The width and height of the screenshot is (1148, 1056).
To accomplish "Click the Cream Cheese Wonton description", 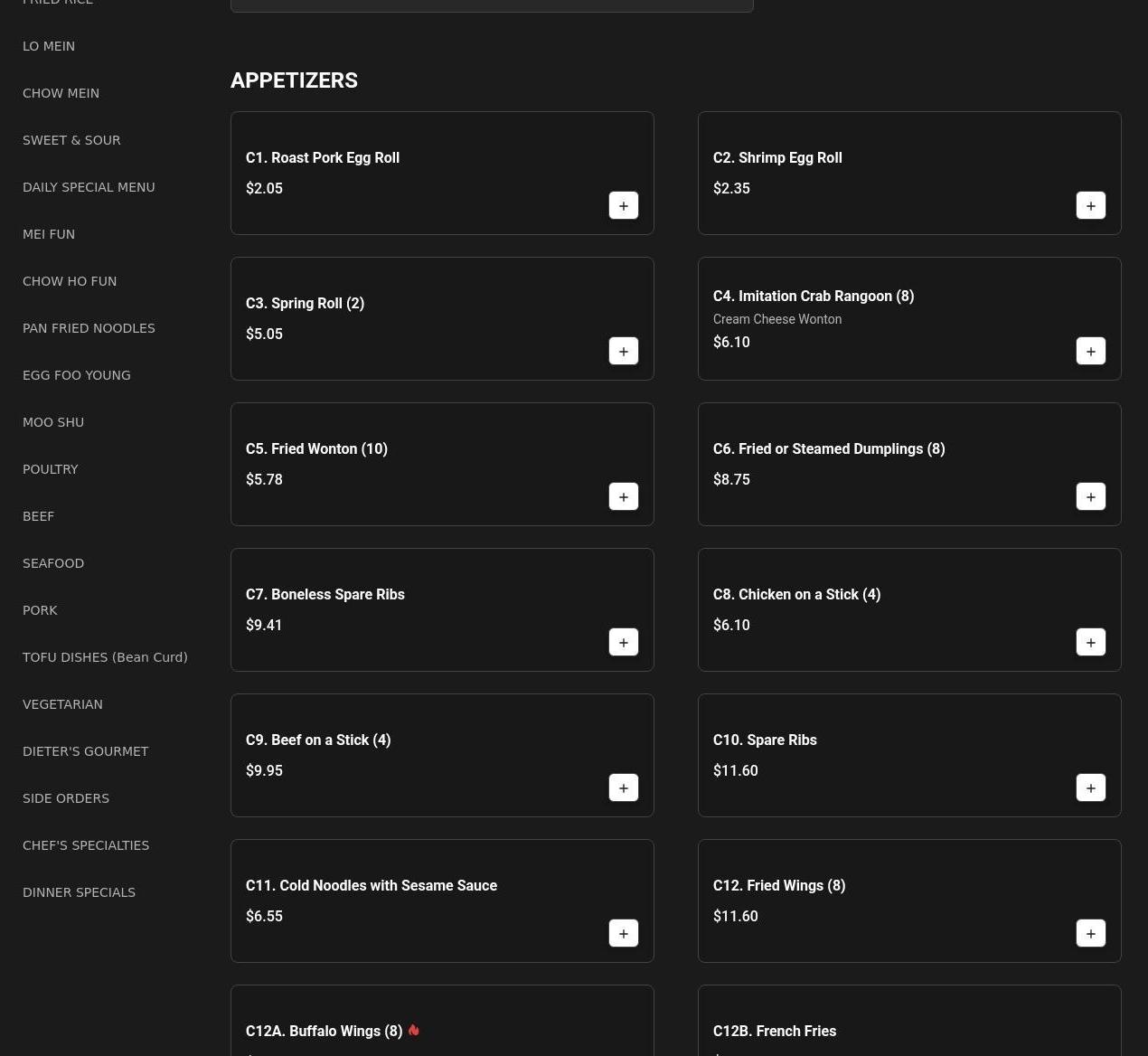I will click(x=777, y=319).
